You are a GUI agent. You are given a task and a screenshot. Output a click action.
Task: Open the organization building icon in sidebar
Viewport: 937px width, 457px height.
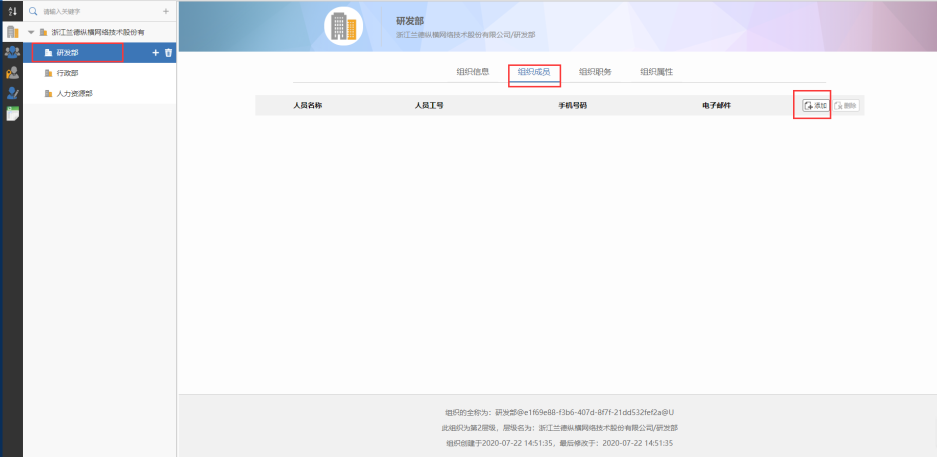pyautogui.click(x=11, y=31)
